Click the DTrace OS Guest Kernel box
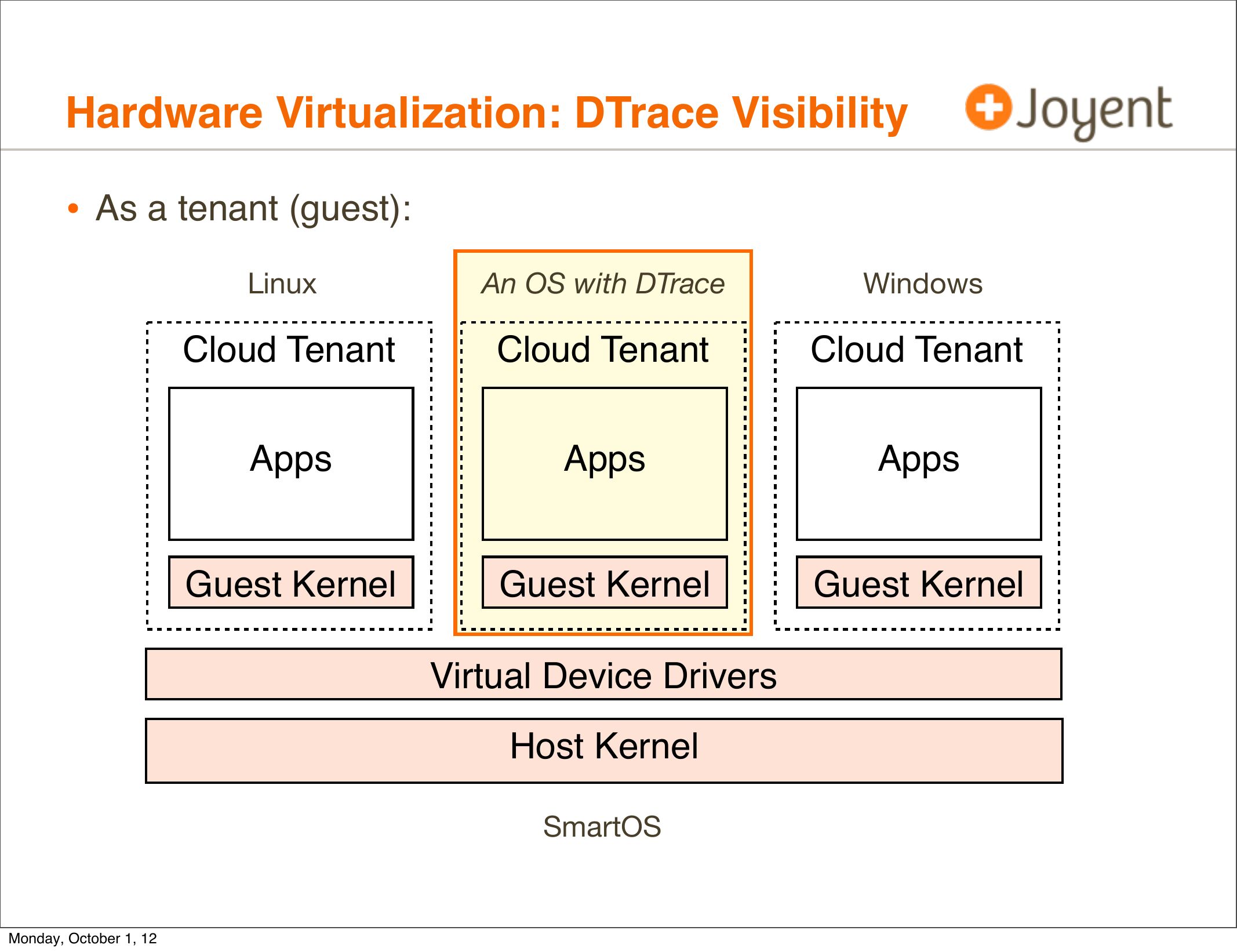Image resolution: width=1237 pixels, height=952 pixels. (605, 583)
